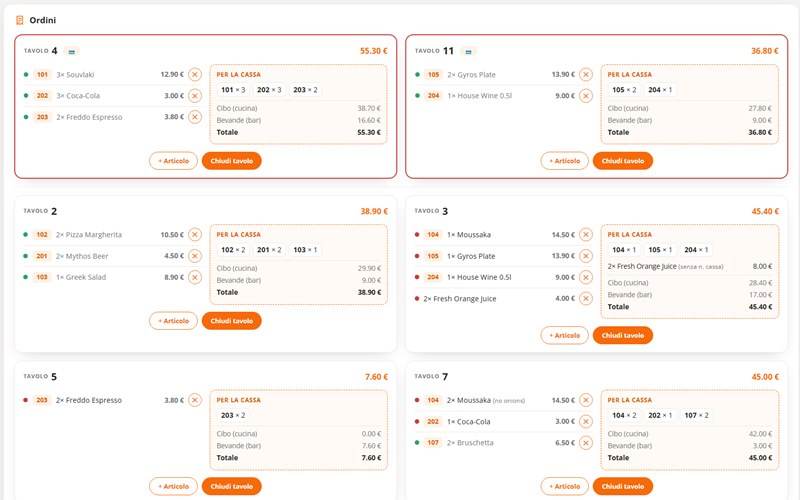Add an article to Tavolo 7

(x=564, y=486)
